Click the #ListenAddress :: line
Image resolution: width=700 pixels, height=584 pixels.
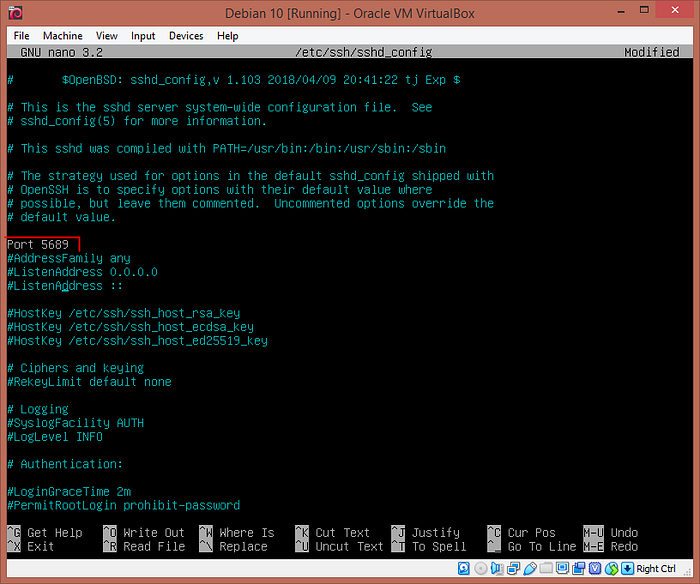[65, 286]
